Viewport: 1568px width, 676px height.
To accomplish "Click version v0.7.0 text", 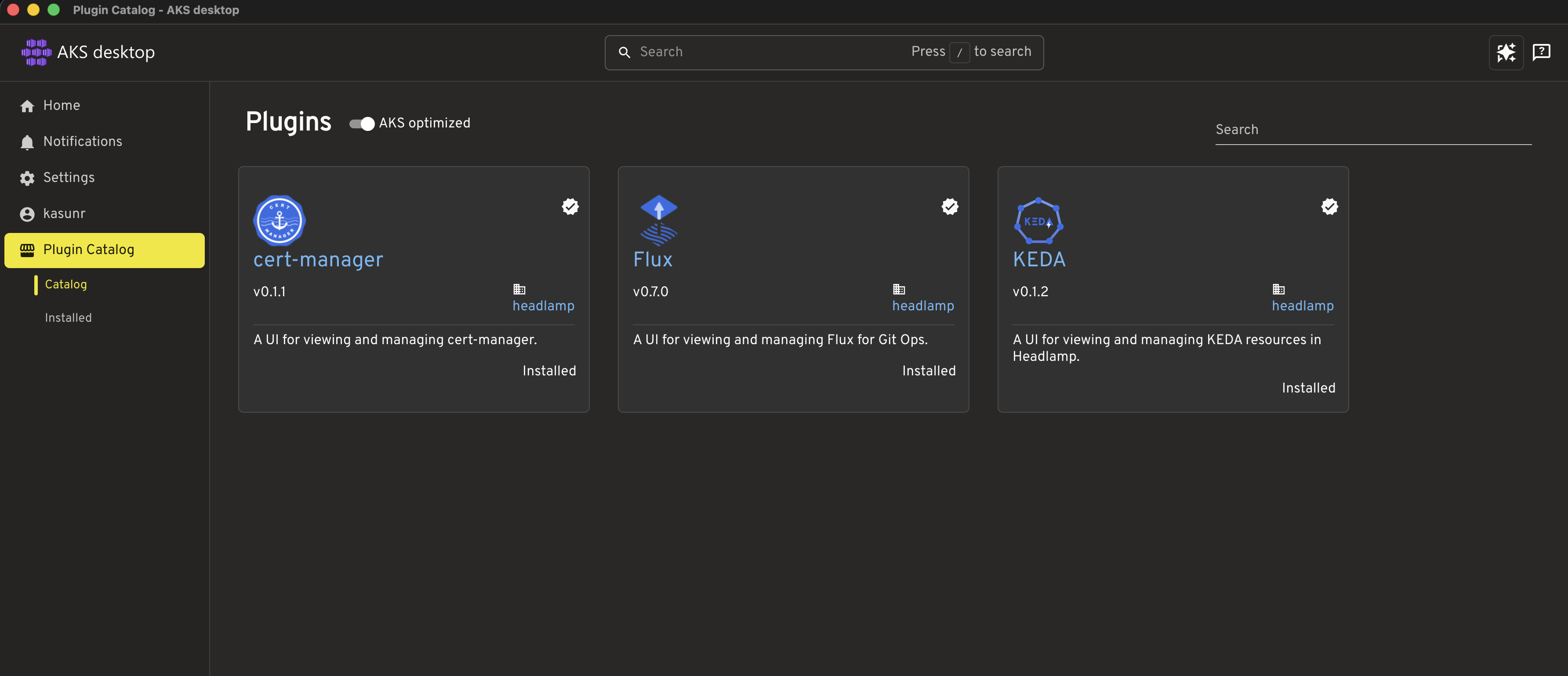I will [x=650, y=292].
